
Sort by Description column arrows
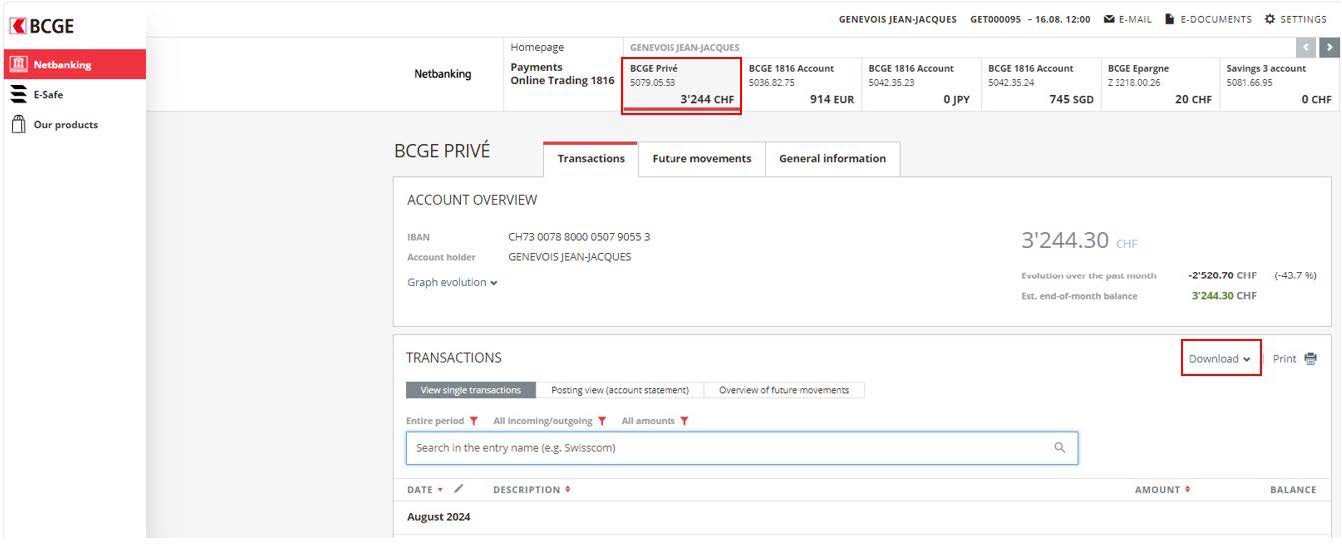(568, 490)
